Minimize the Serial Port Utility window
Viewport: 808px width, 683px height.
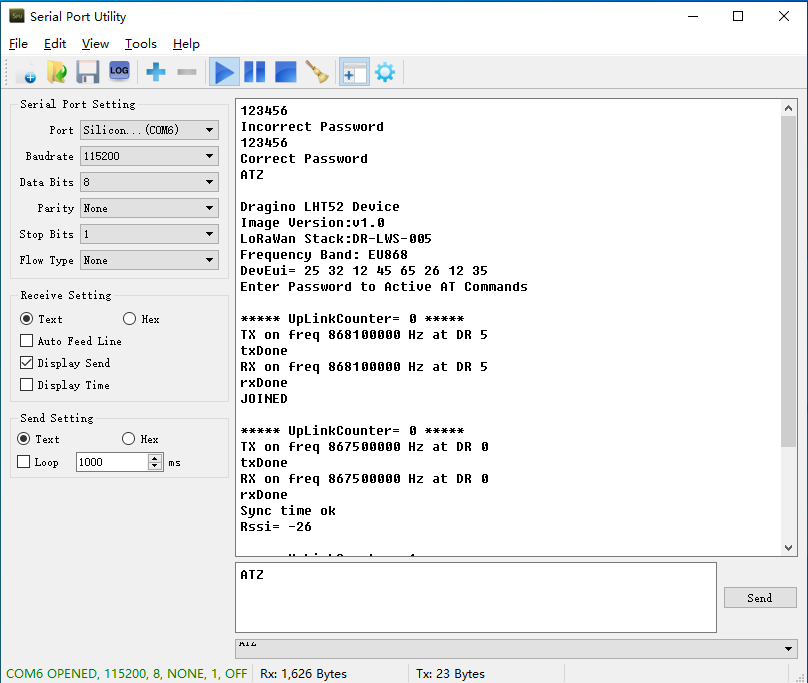(x=693, y=16)
